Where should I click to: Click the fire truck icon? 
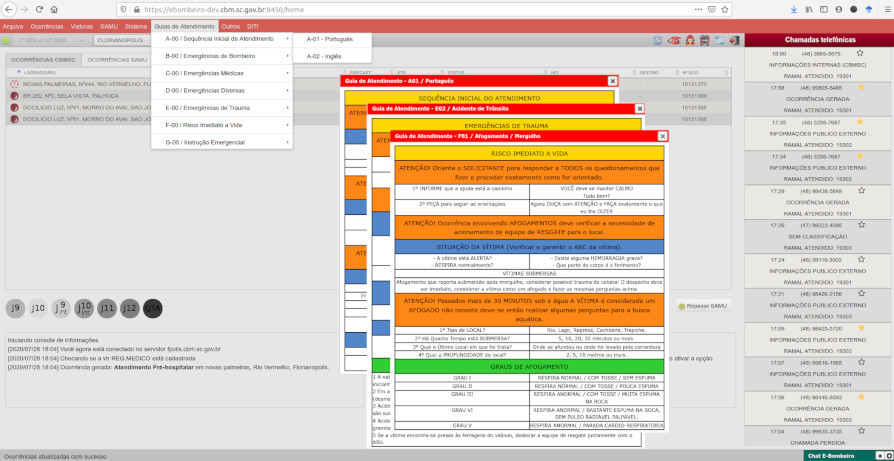(704, 40)
